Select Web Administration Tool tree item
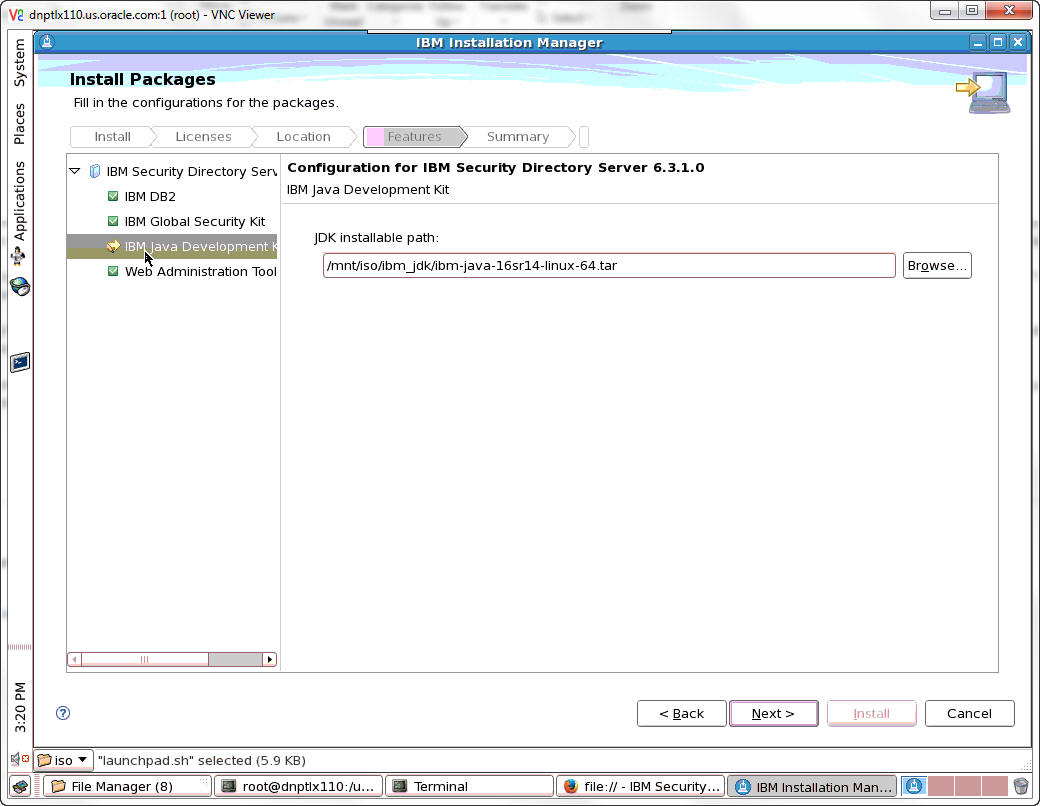This screenshot has width=1040, height=806. [200, 271]
